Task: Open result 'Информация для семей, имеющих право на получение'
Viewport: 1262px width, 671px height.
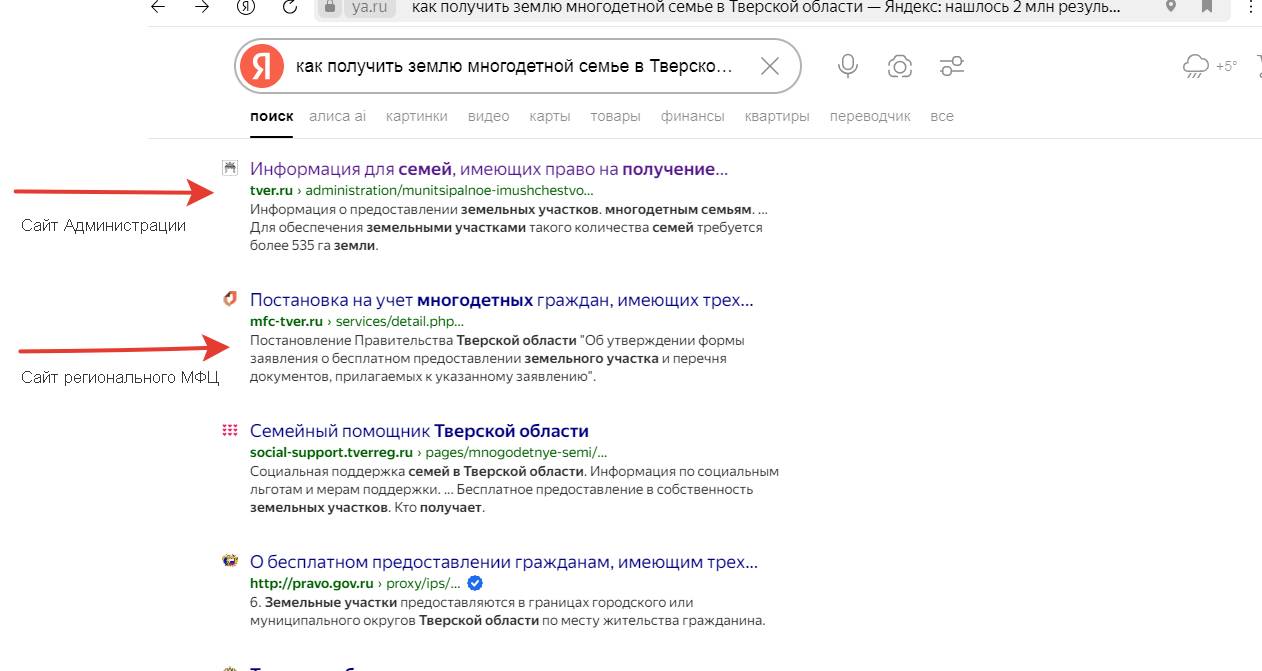Action: [x=489, y=169]
